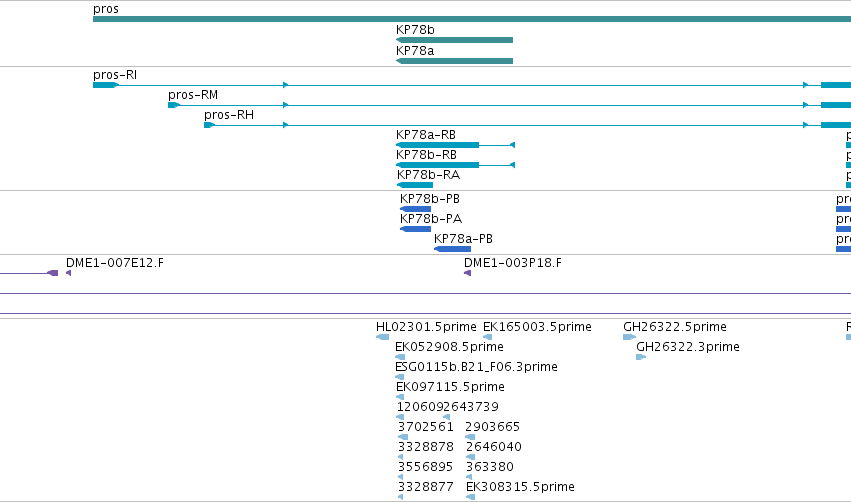Screen dimensions: 851x502
Task: Click the 363380 label text
Action: point(490,467)
